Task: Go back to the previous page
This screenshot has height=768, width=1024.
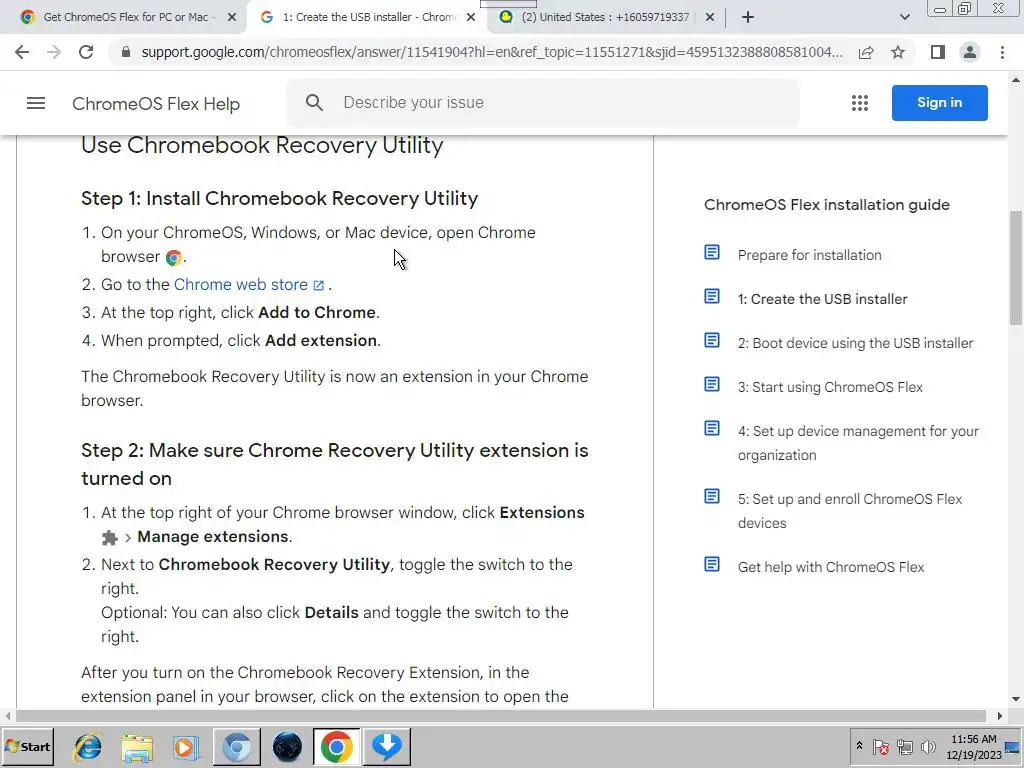Action: pyautogui.click(x=22, y=52)
